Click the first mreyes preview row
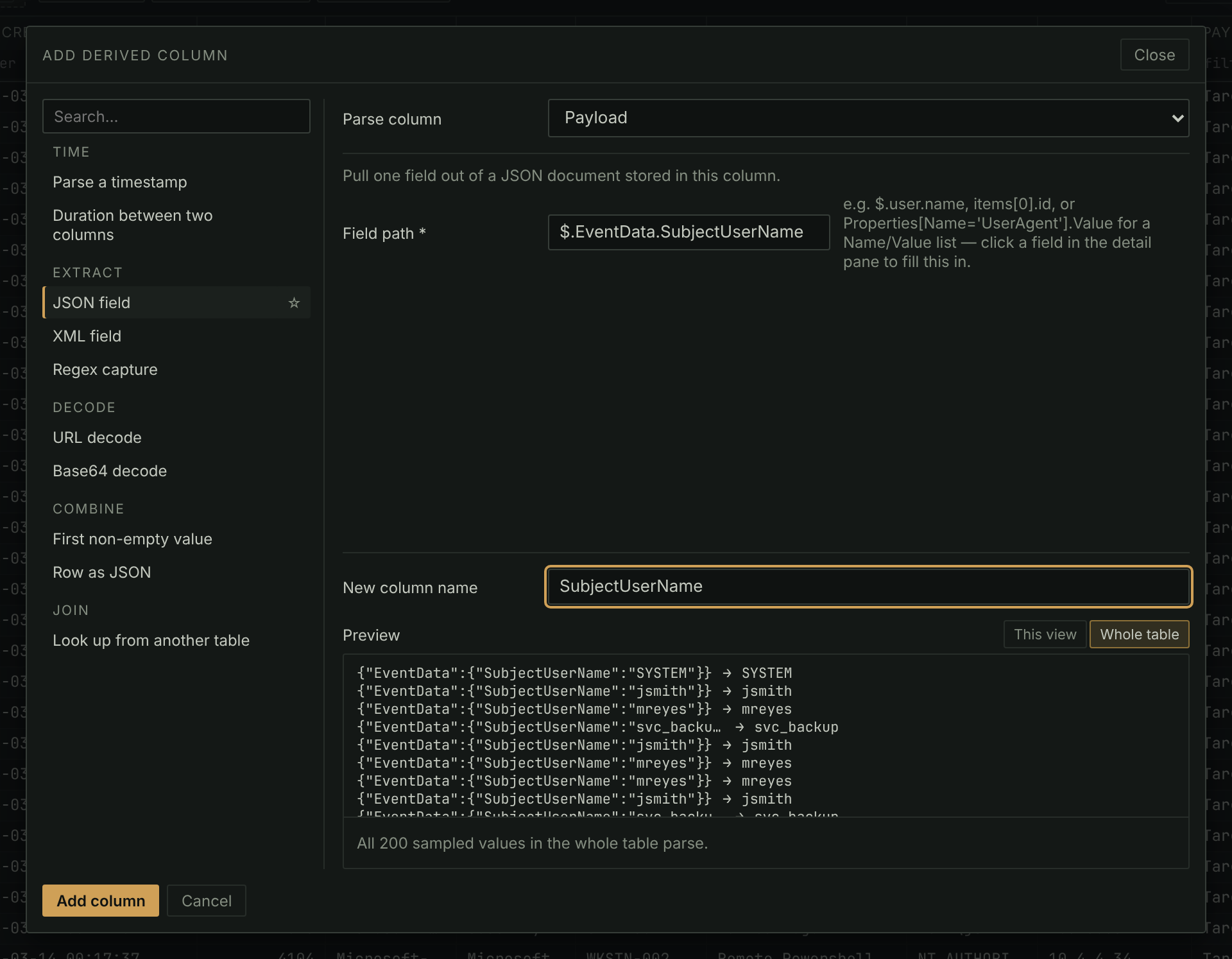This screenshot has width=1232, height=959. 574,709
